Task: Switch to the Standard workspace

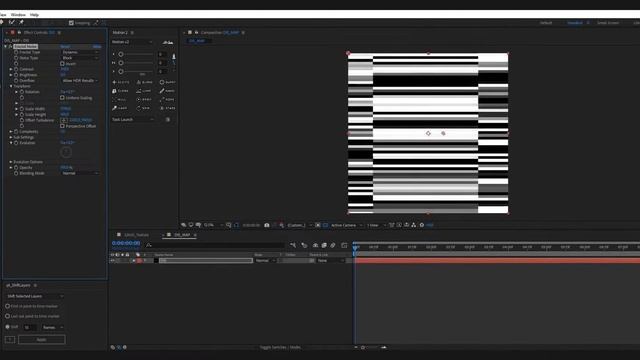Action: (575, 23)
